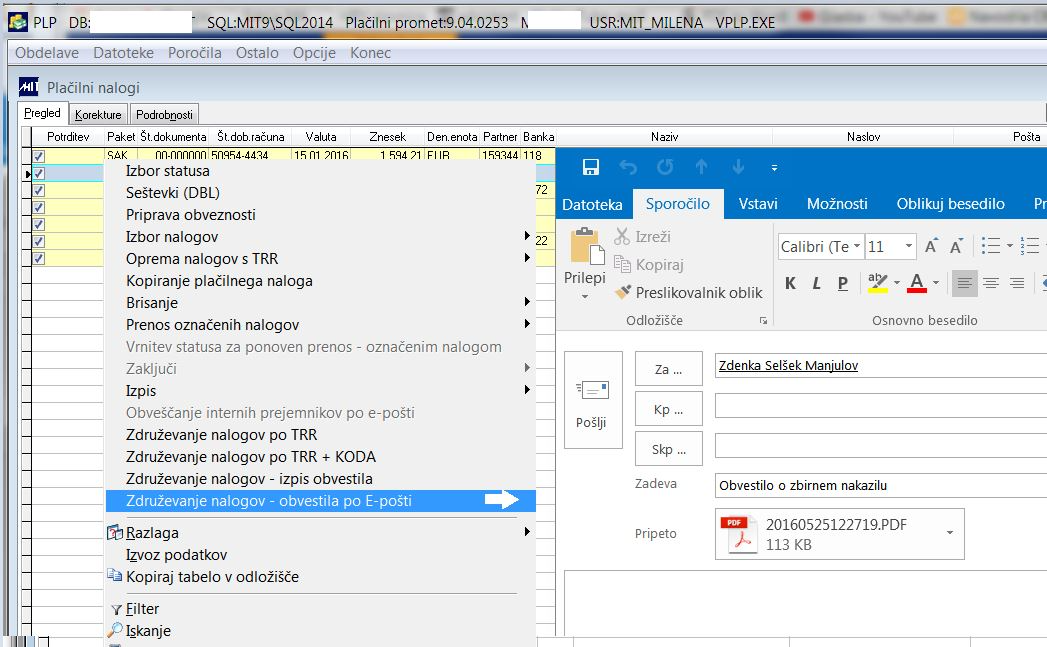Decrease the font size with the small A
The width and height of the screenshot is (1047, 647).
click(x=956, y=246)
